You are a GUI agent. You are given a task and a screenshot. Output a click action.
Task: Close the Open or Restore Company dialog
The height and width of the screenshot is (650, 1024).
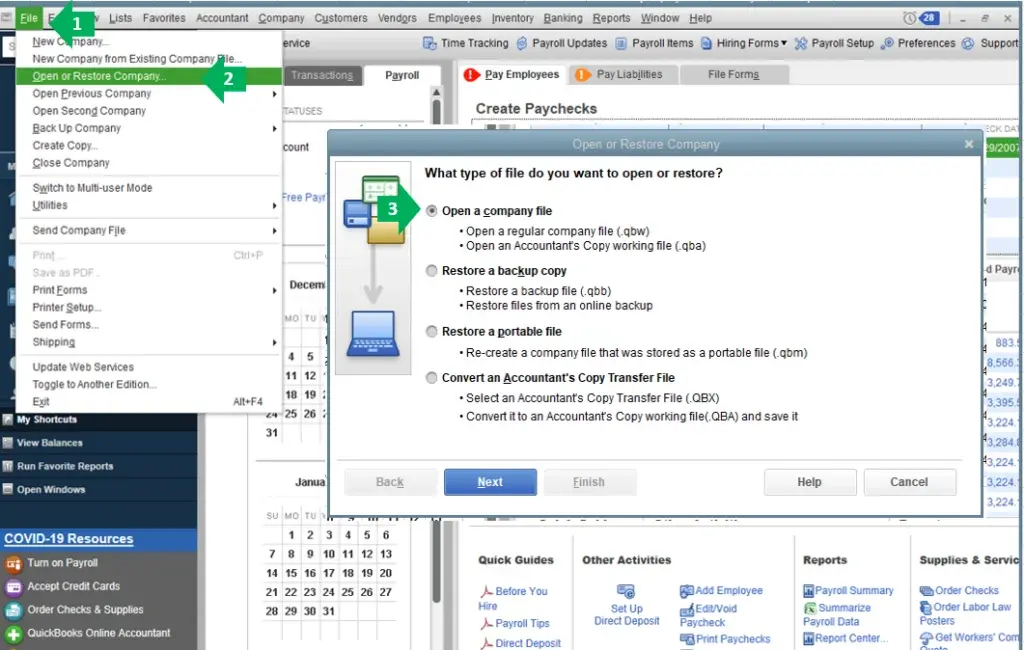click(x=968, y=144)
